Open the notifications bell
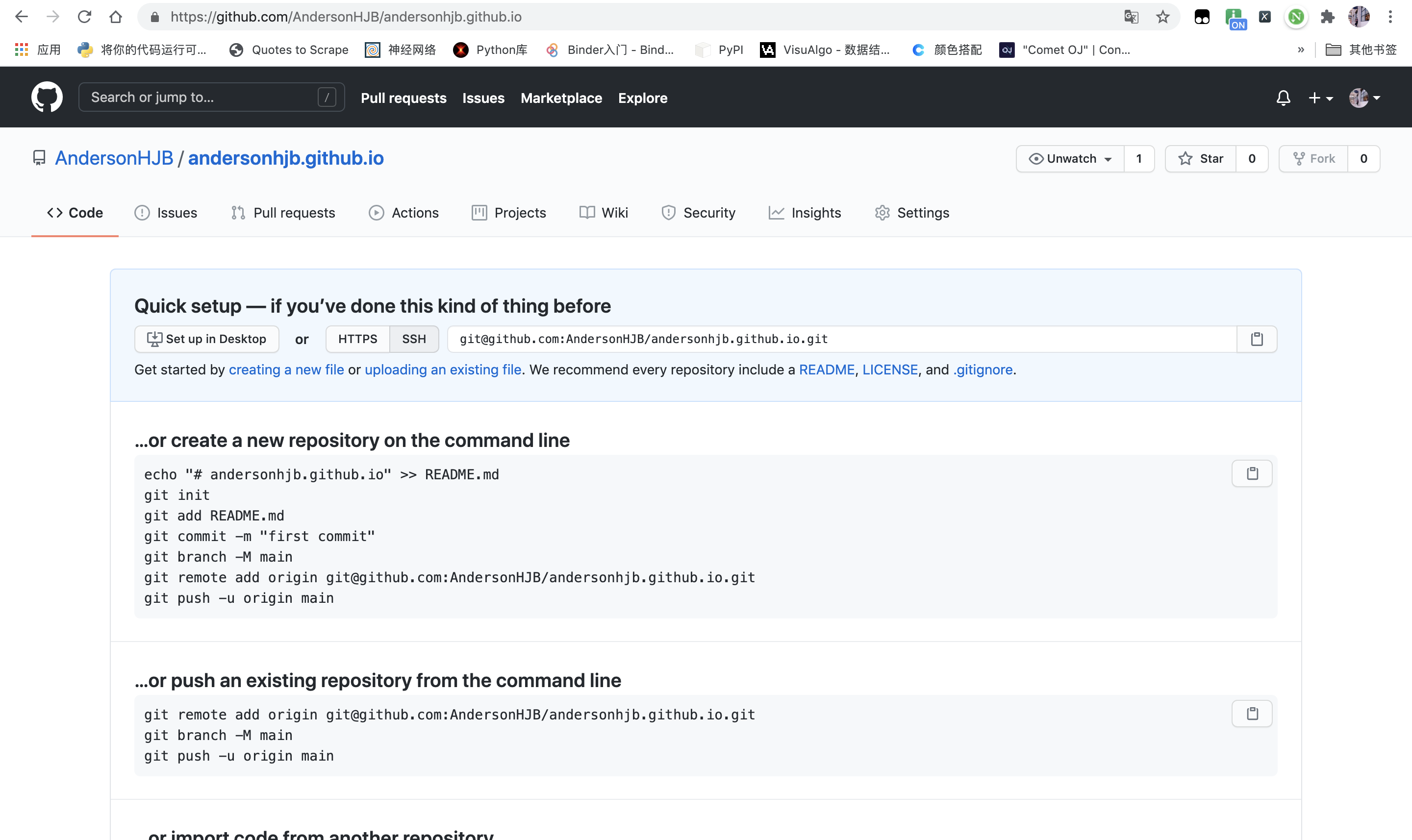 pyautogui.click(x=1283, y=98)
